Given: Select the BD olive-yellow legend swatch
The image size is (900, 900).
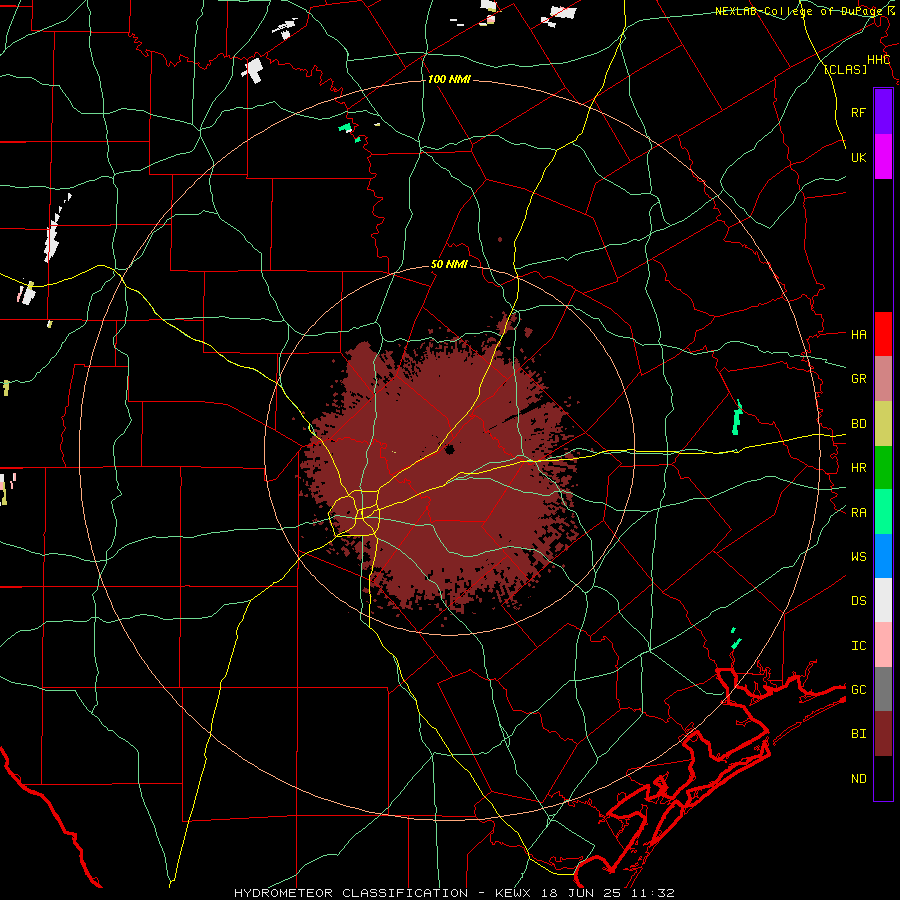Looking at the screenshot, I should pos(883,424).
